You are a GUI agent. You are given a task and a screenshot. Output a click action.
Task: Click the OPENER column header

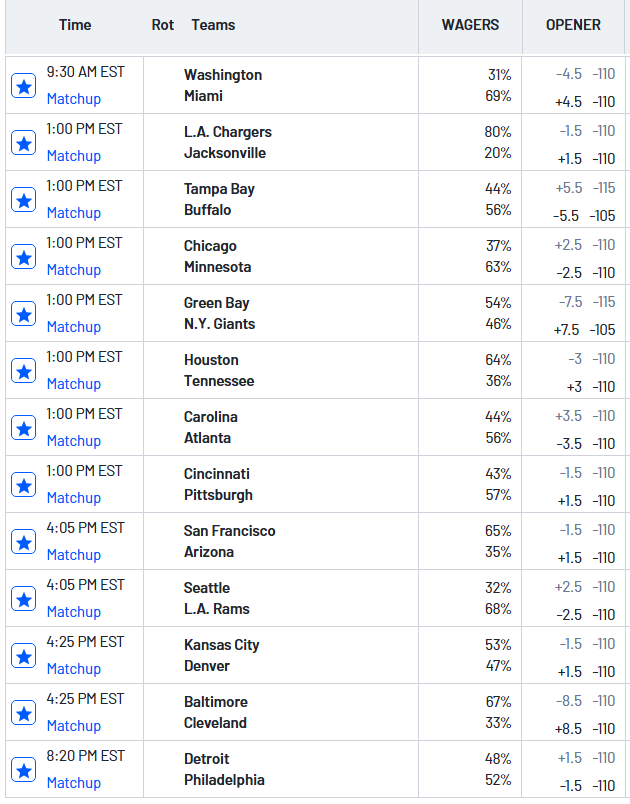573,25
